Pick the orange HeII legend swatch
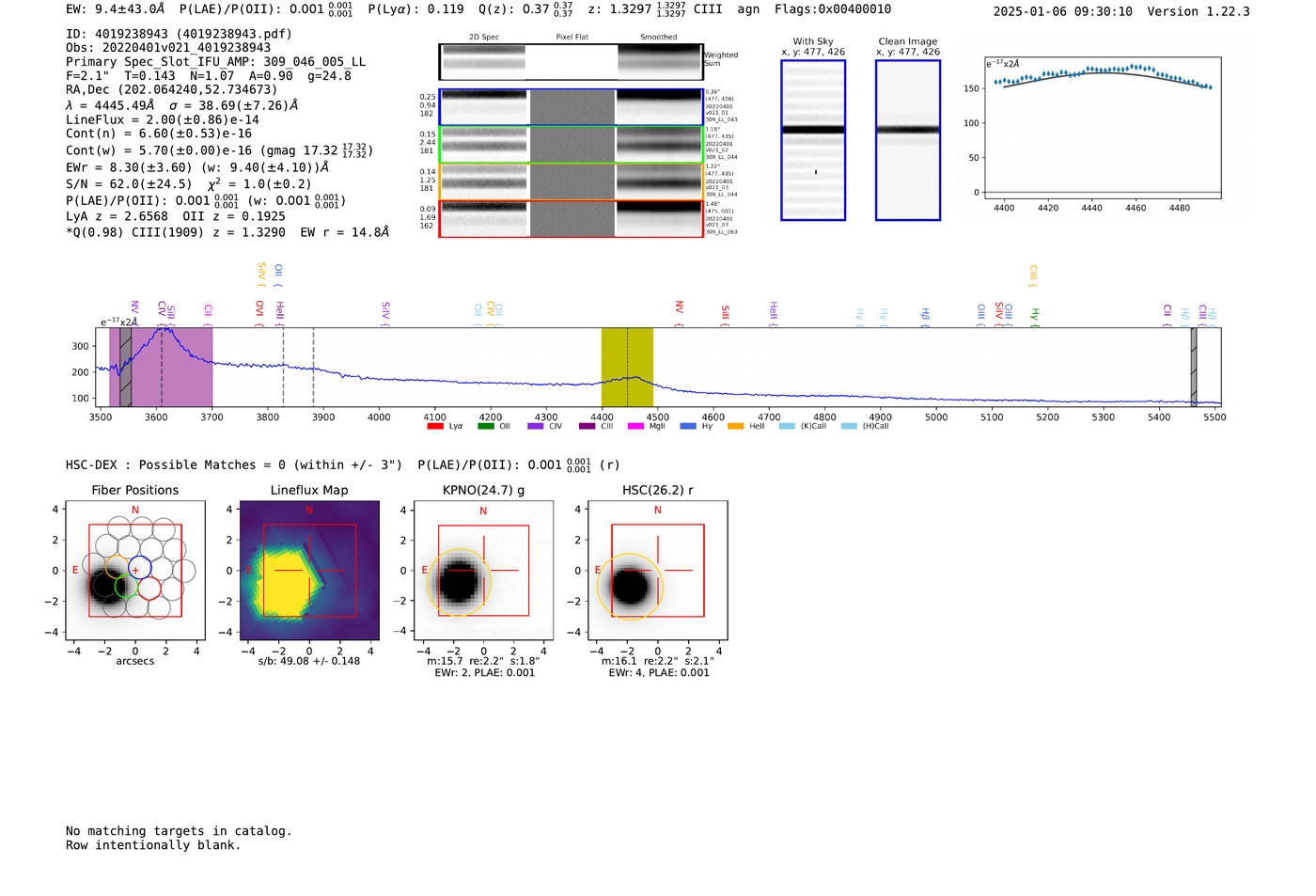Viewport: 1316px width, 896px height. 735,427
